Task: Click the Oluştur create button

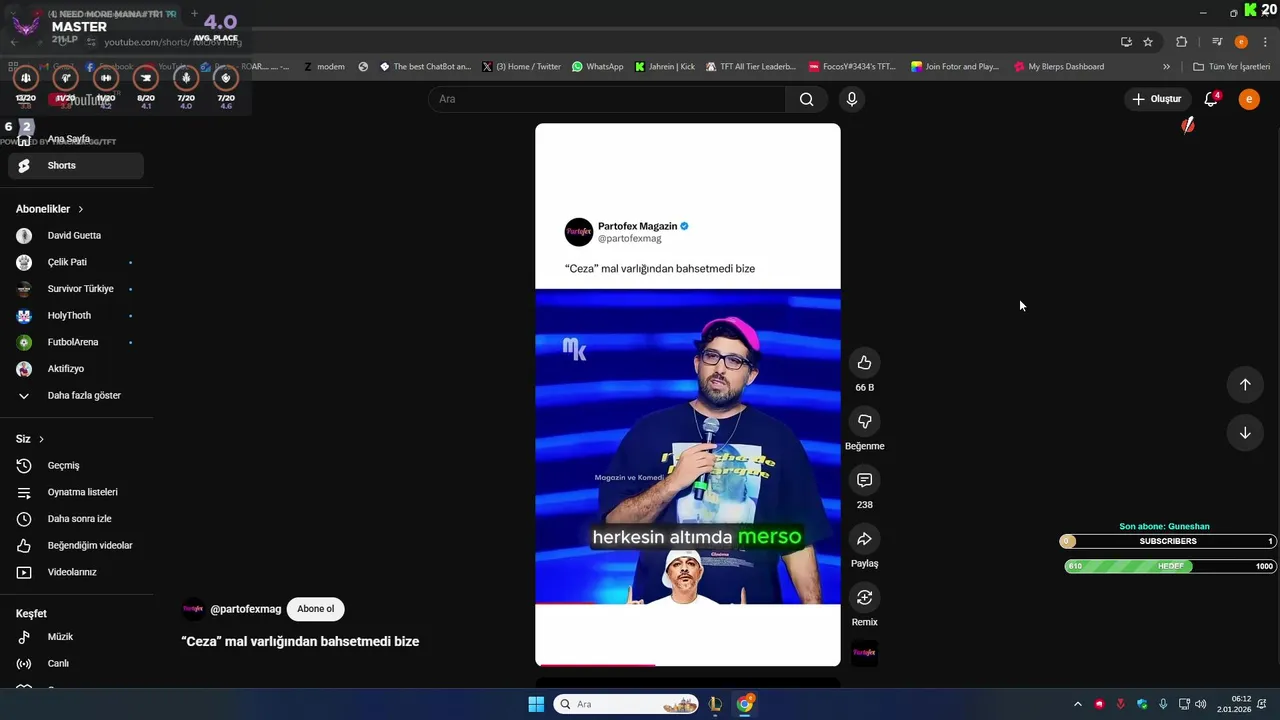Action: [x=1157, y=99]
